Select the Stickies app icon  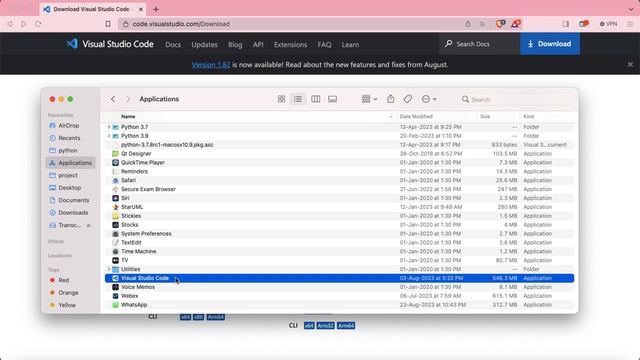[x=116, y=216]
